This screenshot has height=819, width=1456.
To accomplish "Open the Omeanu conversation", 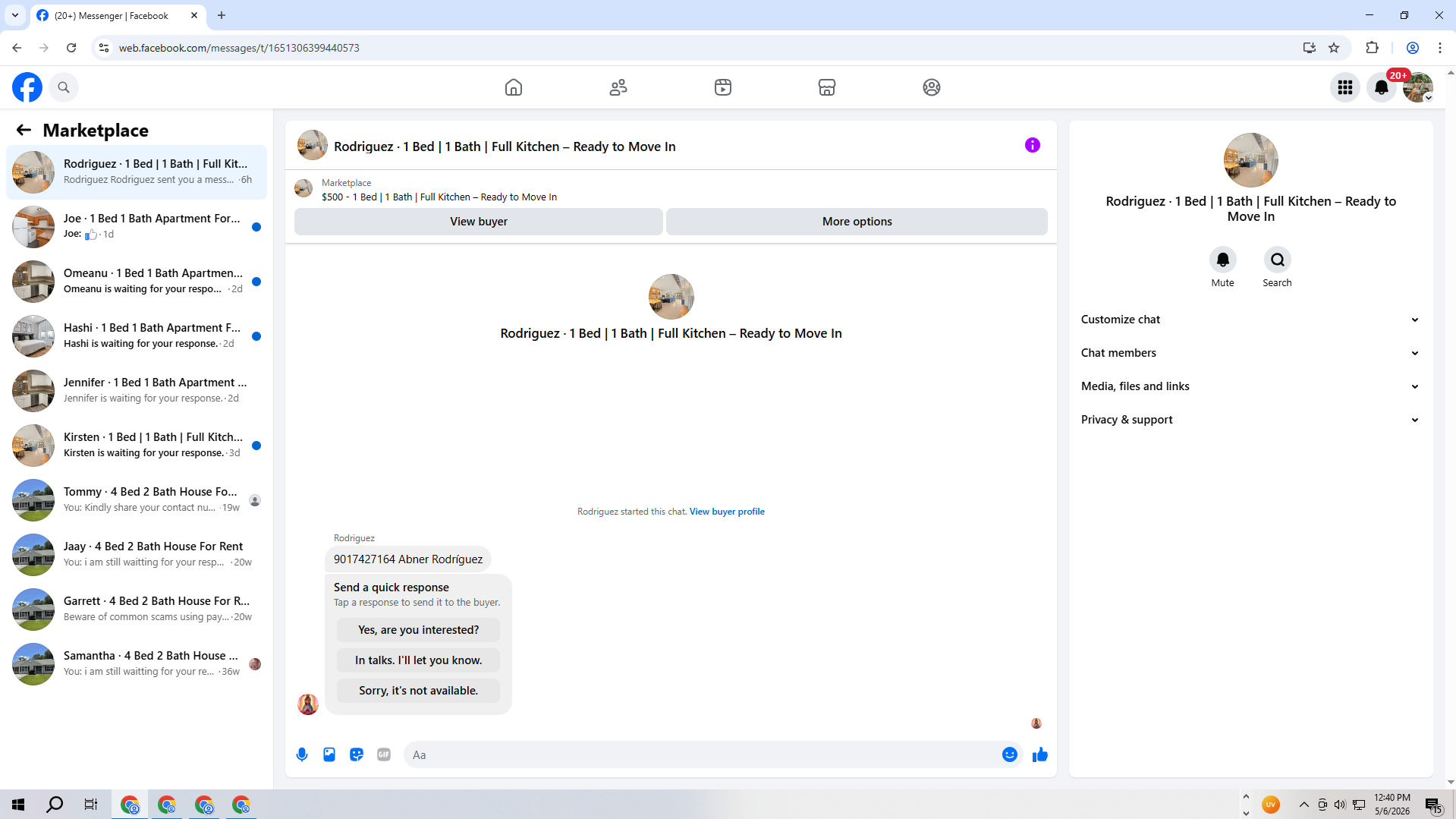I will (137, 282).
